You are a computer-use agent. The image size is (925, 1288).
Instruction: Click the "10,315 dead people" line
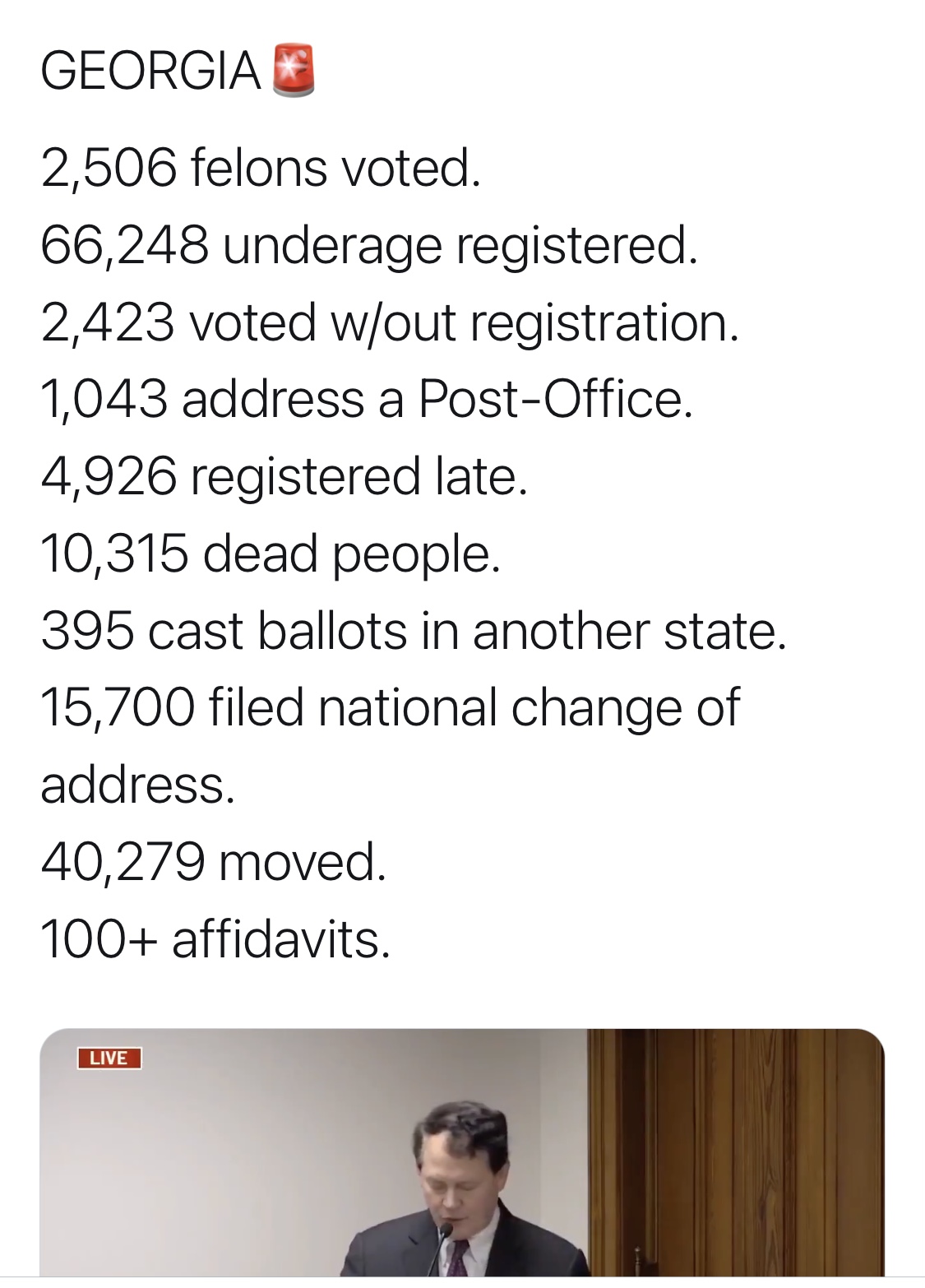tap(270, 553)
